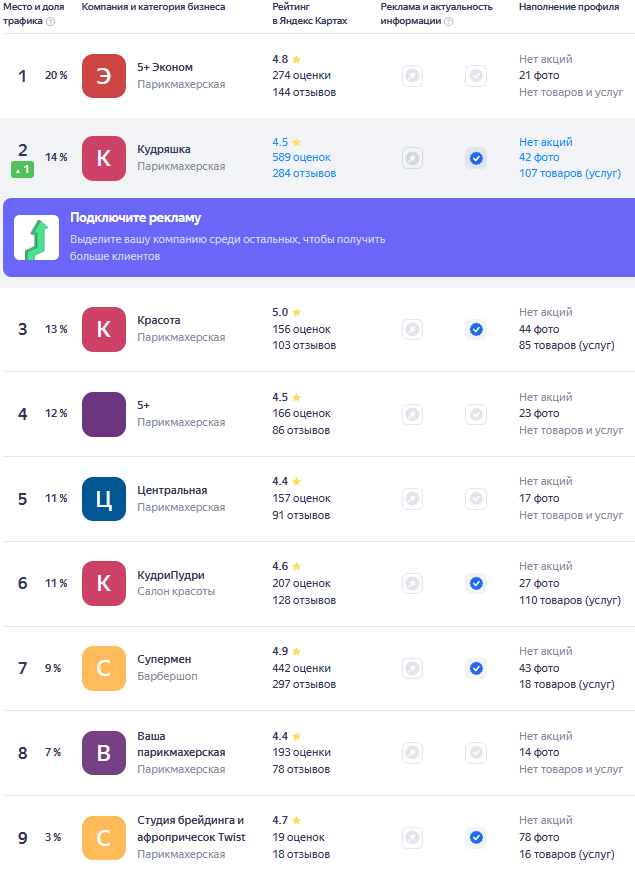Click the 442 оценки text for Супермен
Screen dimensions: 635x875
(301, 669)
